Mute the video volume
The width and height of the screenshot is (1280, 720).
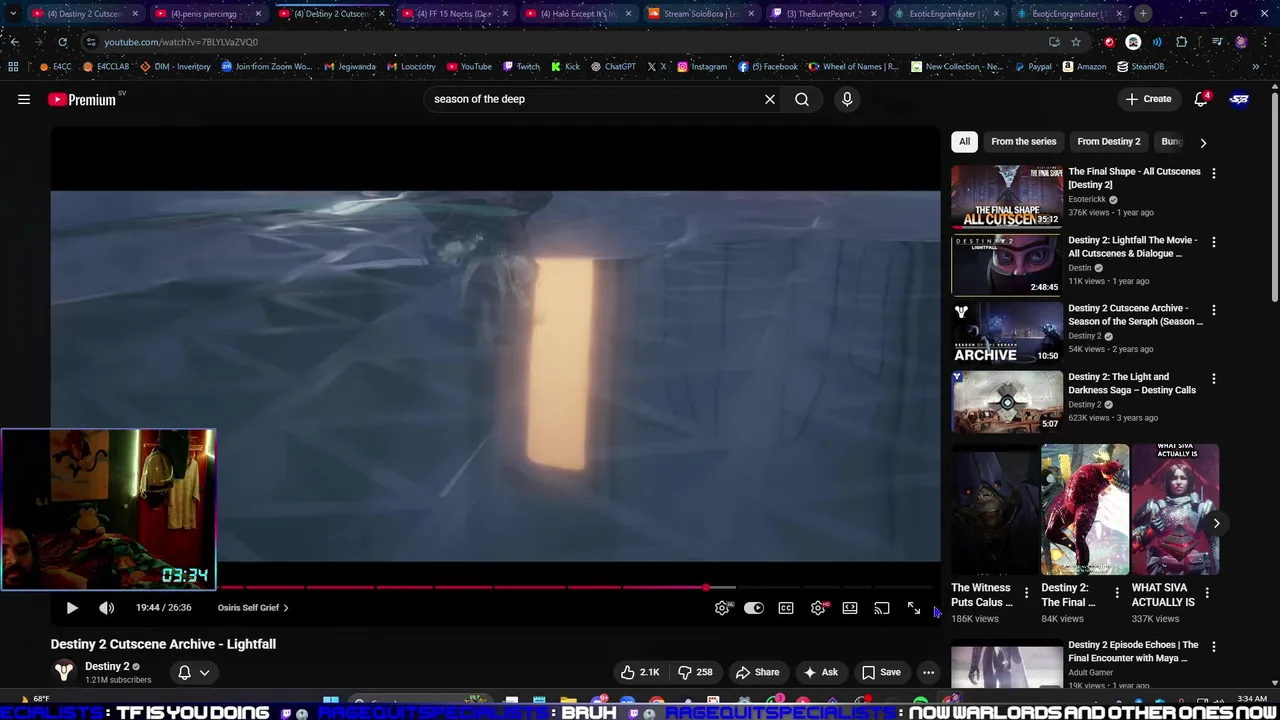106,608
